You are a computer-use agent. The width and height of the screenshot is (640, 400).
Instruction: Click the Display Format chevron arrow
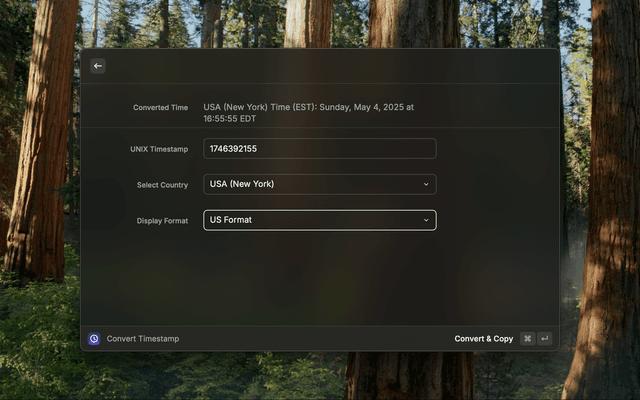(x=426, y=220)
